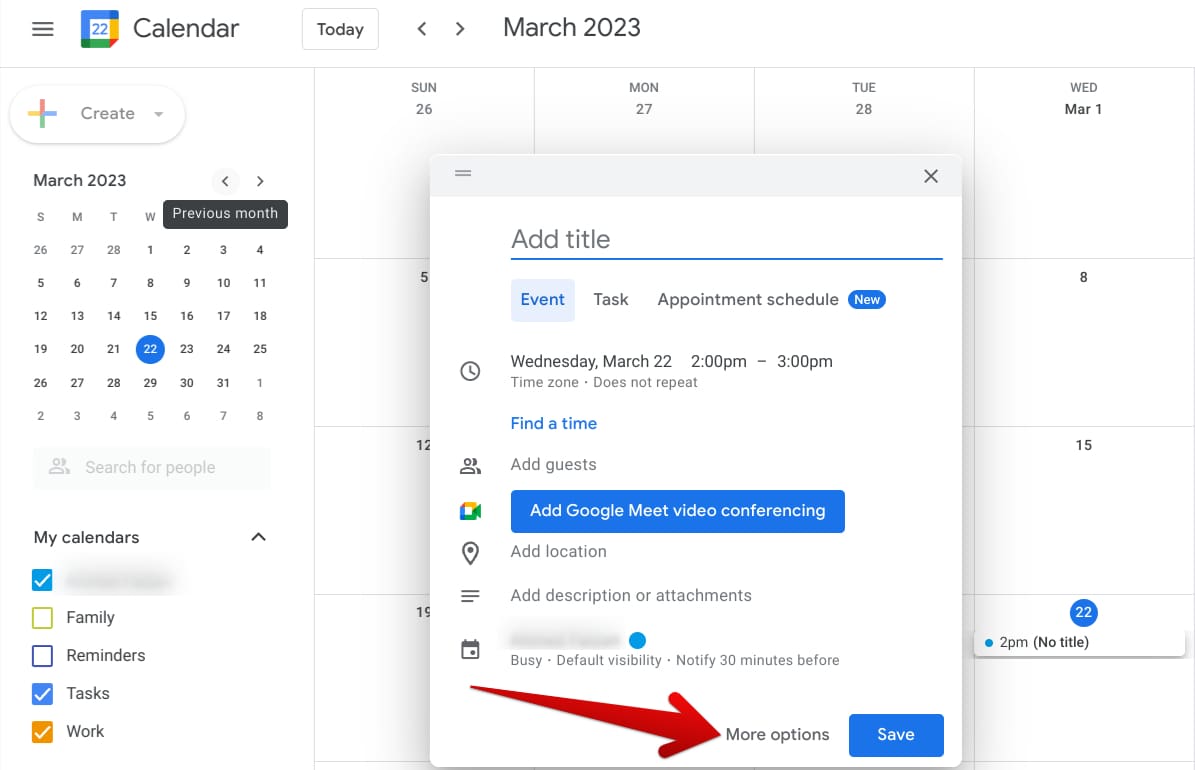
Task: Click the blue calendar color dot
Action: tap(638, 640)
